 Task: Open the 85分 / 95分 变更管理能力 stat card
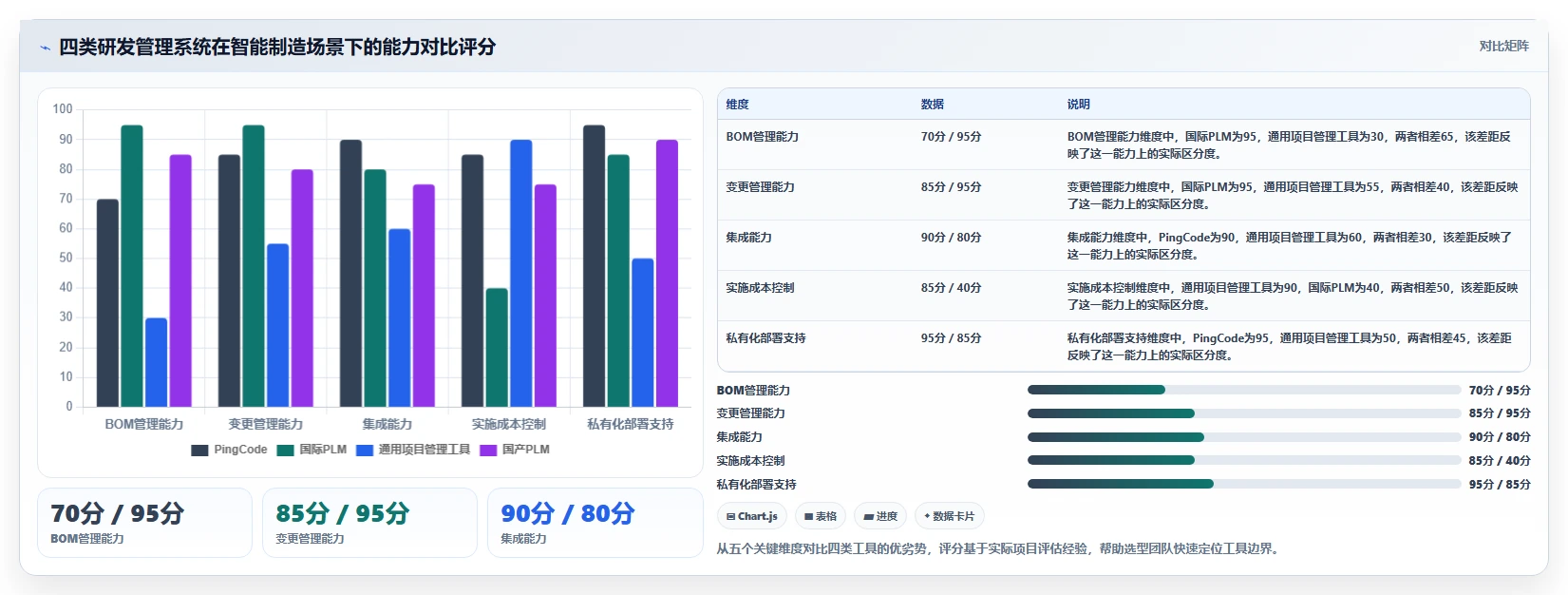(369, 523)
